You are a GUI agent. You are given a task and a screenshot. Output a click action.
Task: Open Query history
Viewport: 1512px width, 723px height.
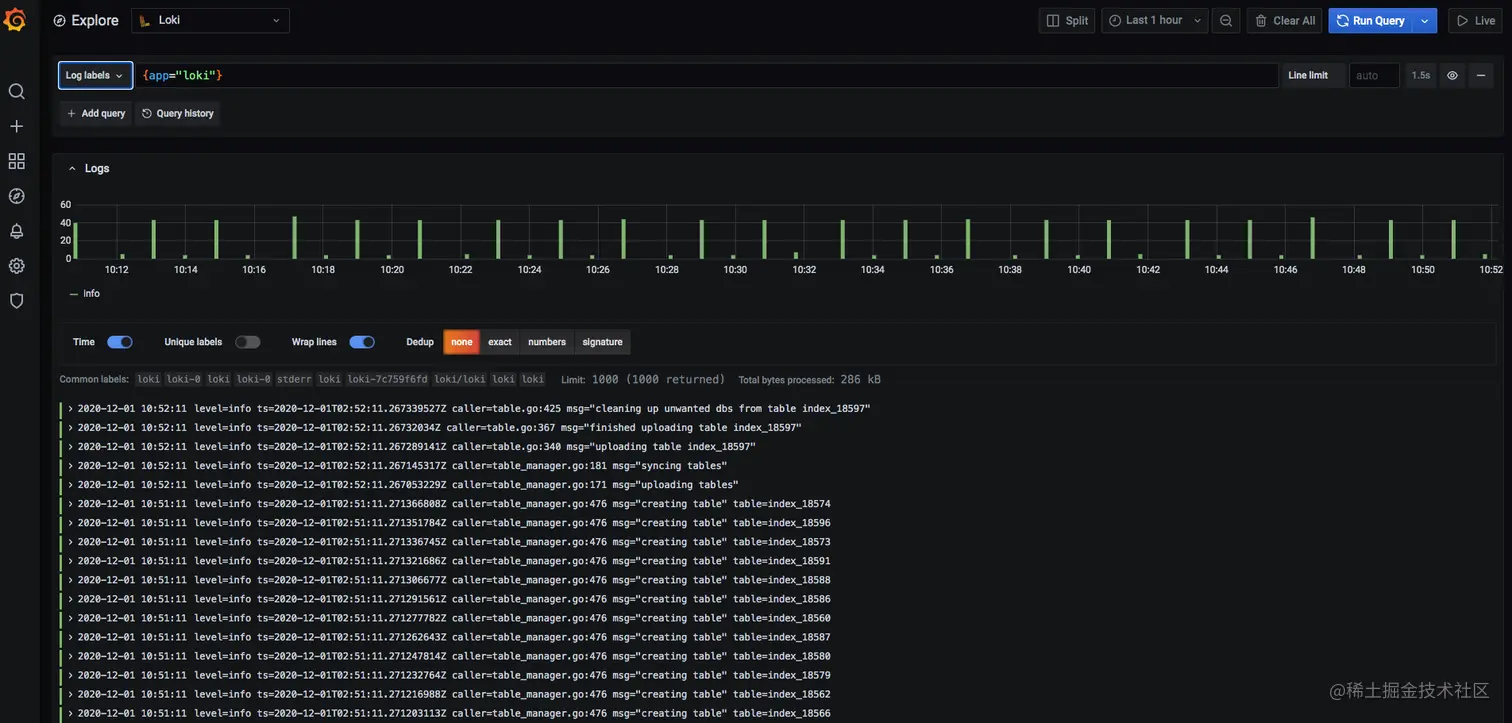177,113
